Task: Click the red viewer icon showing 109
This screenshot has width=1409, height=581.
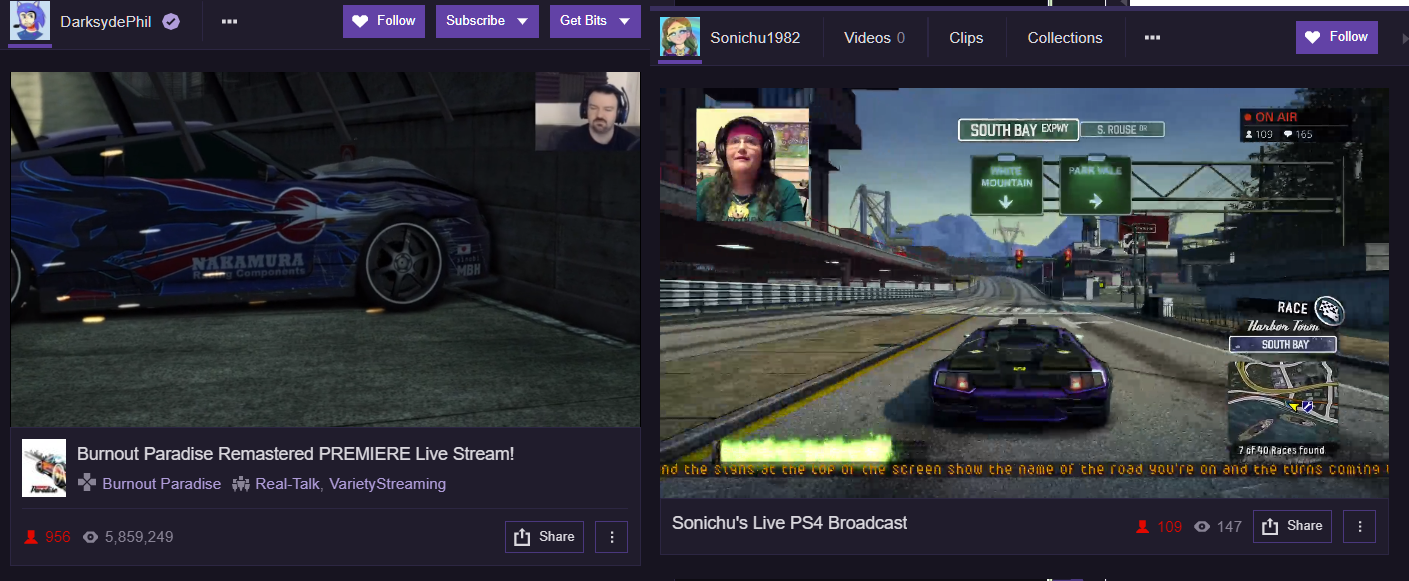Action: tap(1143, 526)
